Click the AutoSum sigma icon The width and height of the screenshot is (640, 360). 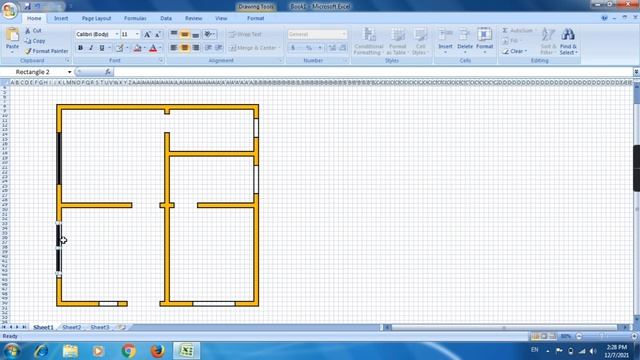pyautogui.click(x=505, y=31)
